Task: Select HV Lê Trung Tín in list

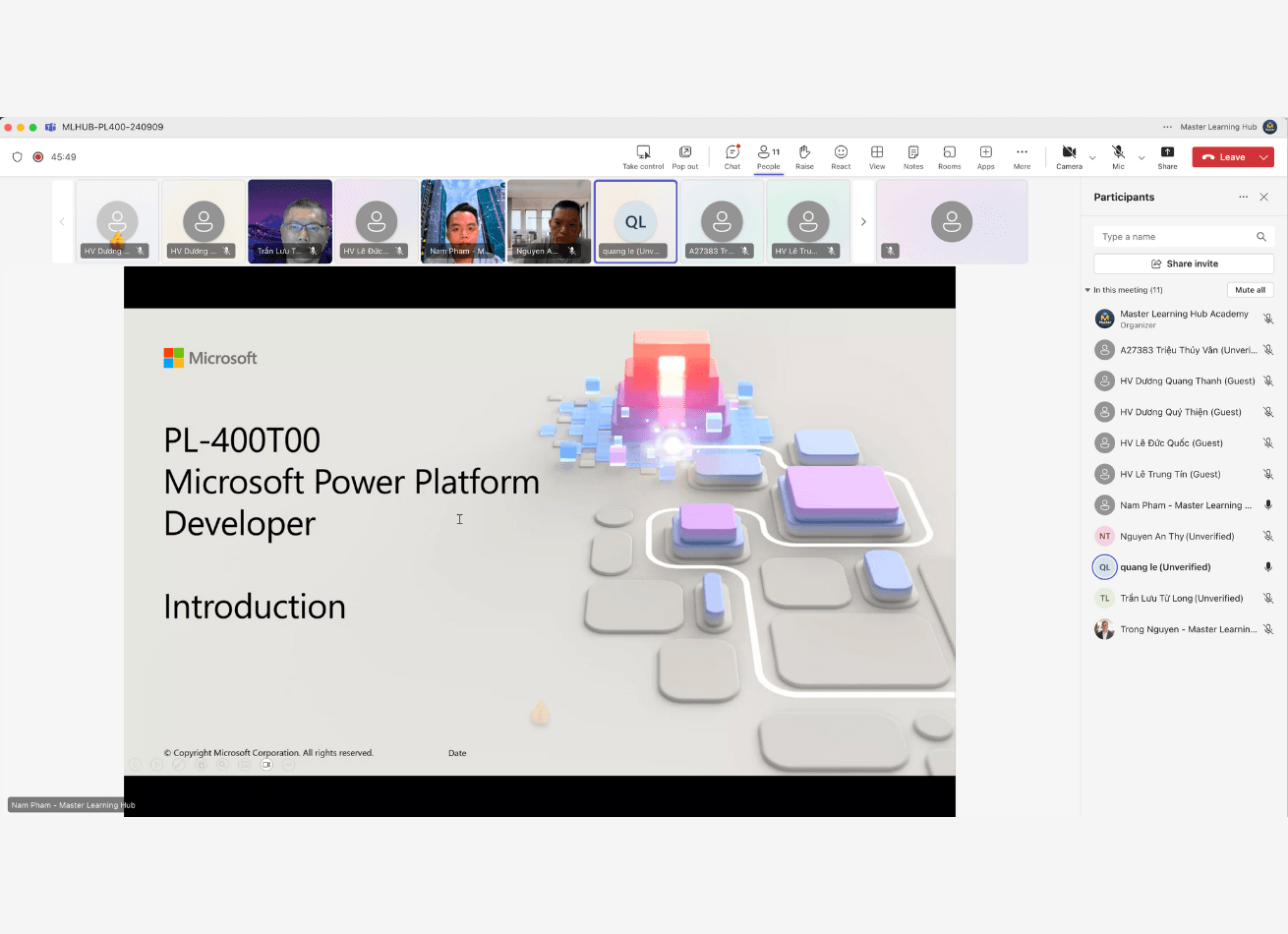Action: tap(1184, 474)
